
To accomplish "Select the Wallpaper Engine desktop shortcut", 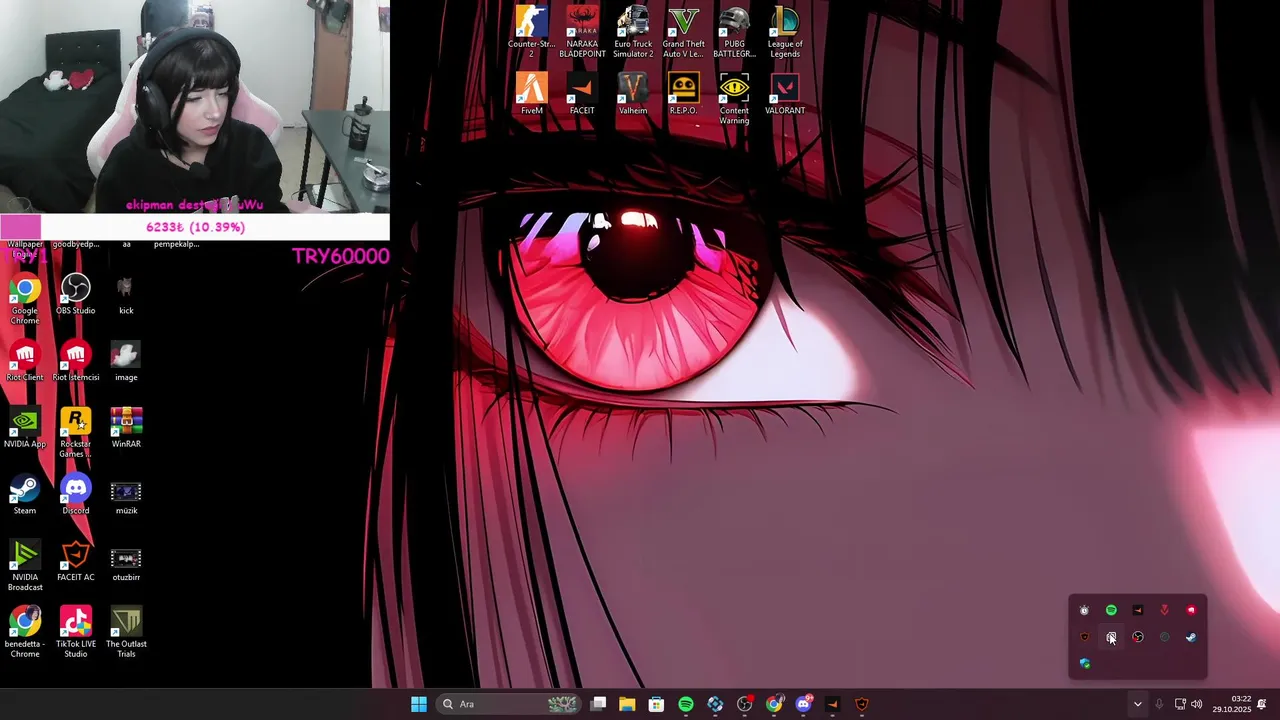I will pyautogui.click(x=25, y=248).
